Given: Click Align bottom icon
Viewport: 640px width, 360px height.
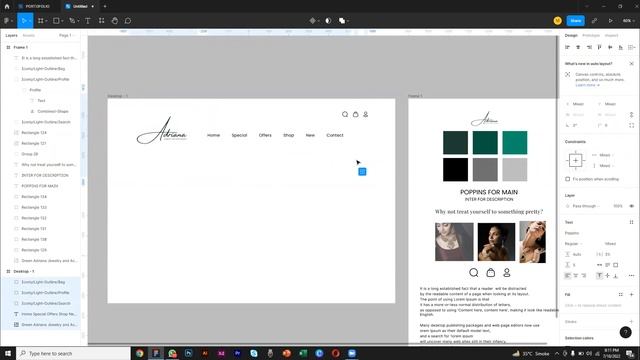Looking at the screenshot, I should 620,47.
